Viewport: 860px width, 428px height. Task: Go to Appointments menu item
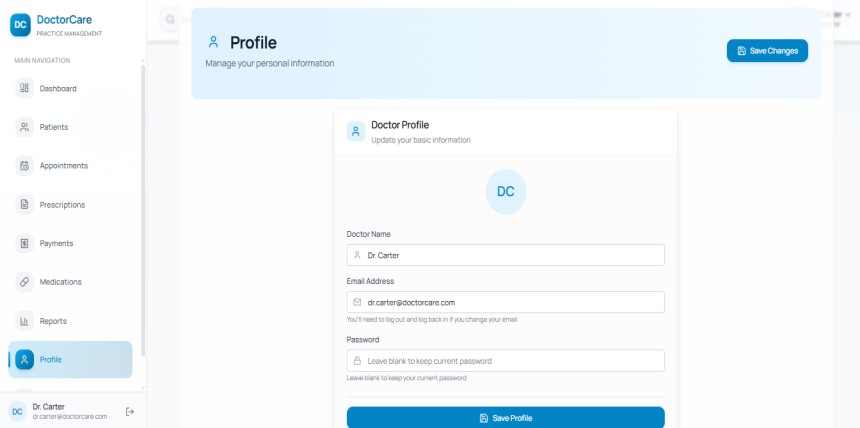pos(64,166)
